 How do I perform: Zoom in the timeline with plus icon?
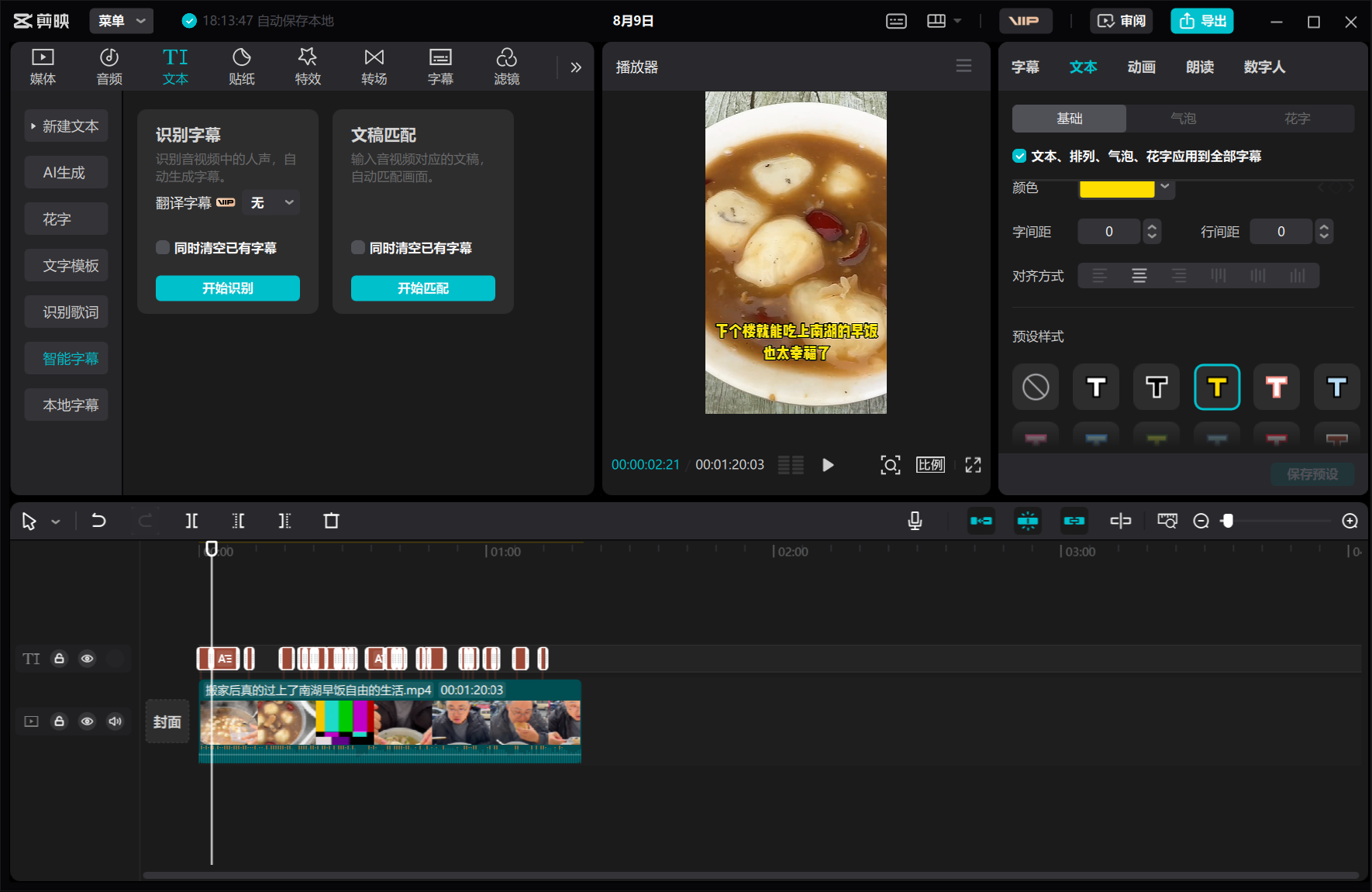(1350, 521)
